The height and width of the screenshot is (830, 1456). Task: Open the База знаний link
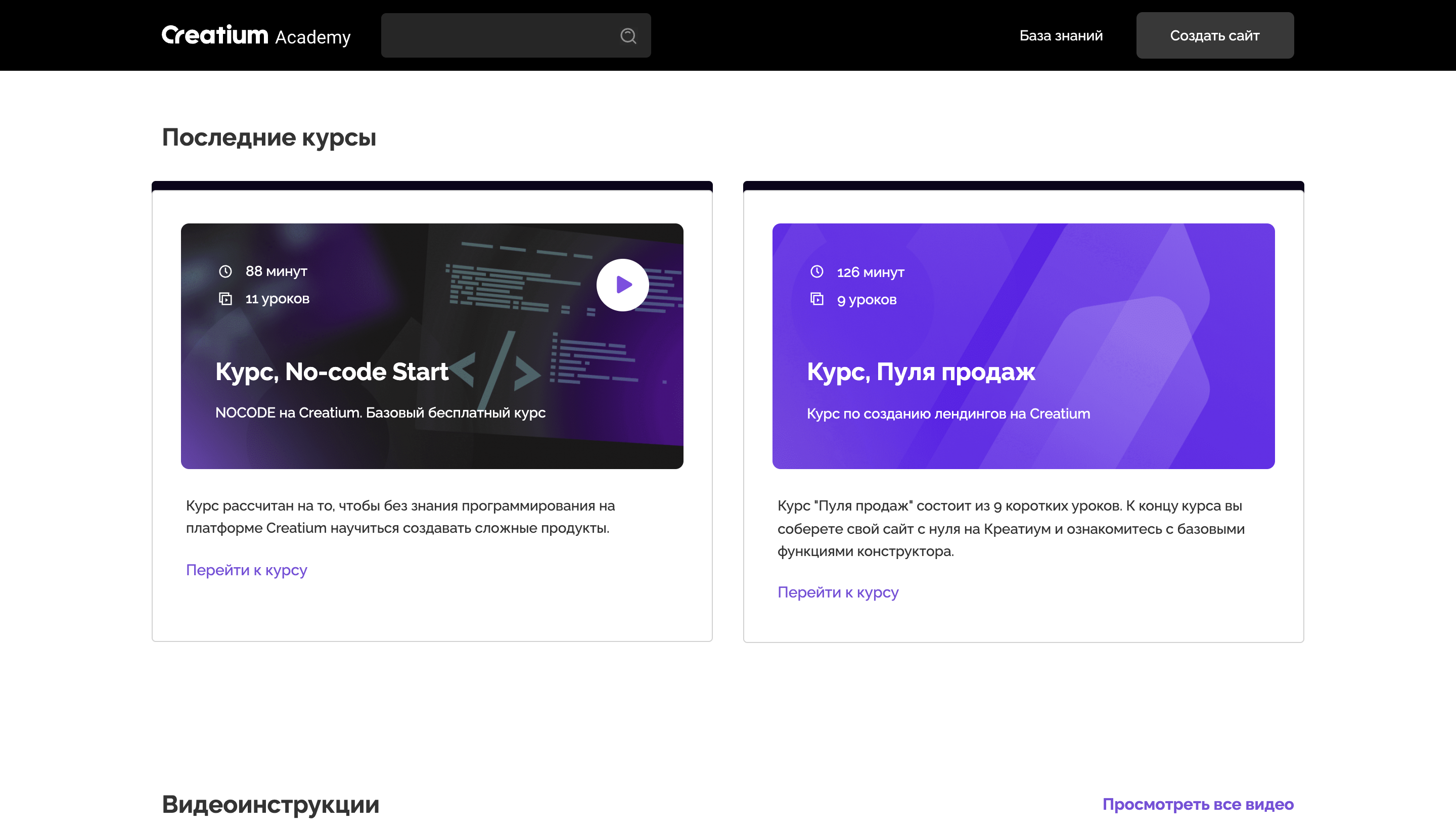point(1061,35)
